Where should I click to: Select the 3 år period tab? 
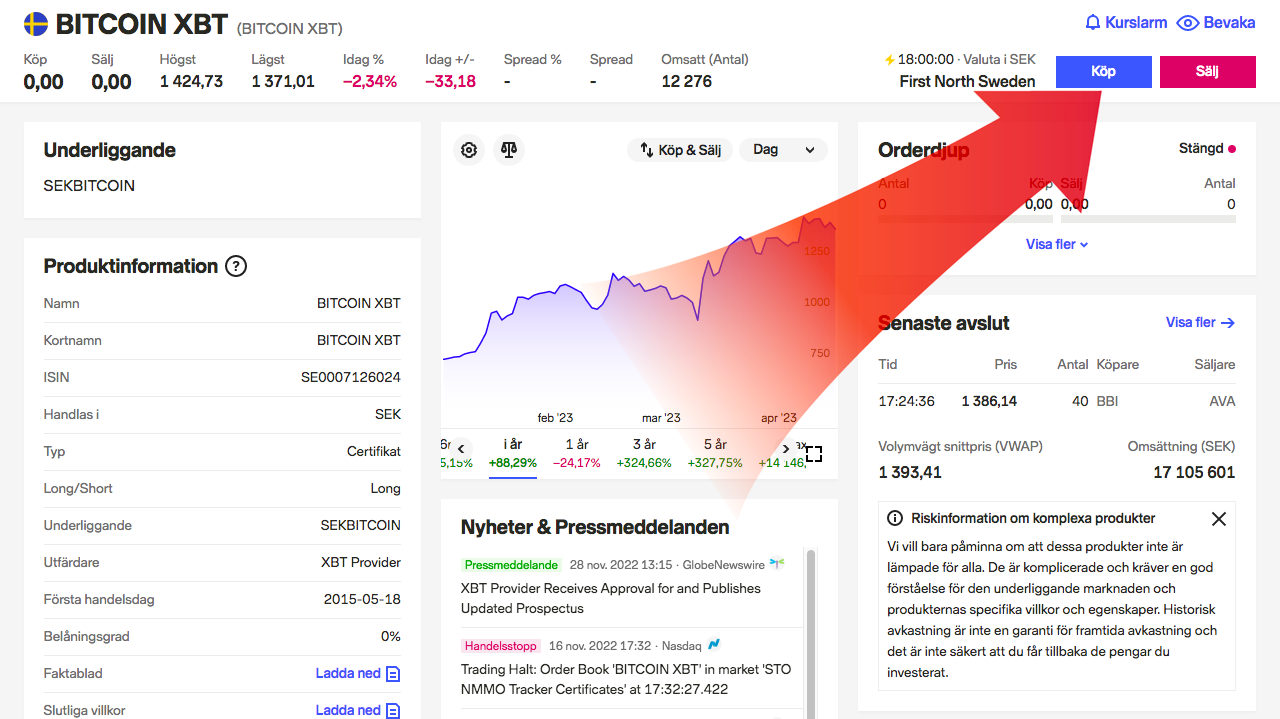[x=644, y=453]
